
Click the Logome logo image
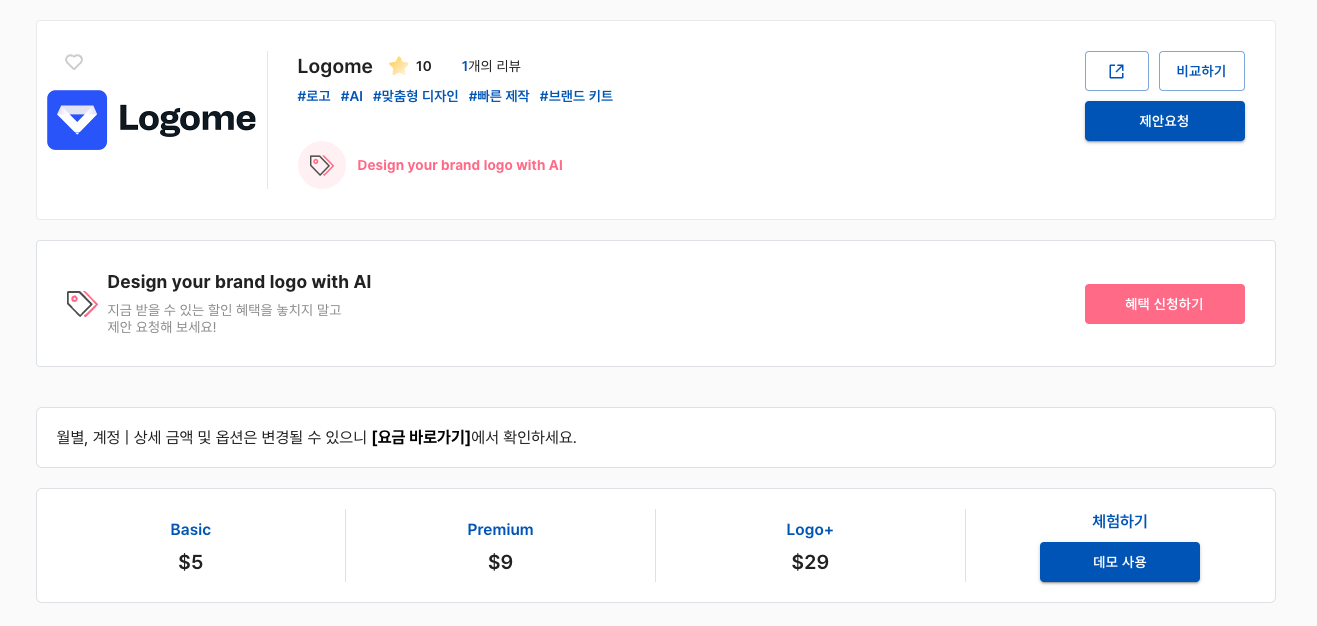tap(152, 120)
